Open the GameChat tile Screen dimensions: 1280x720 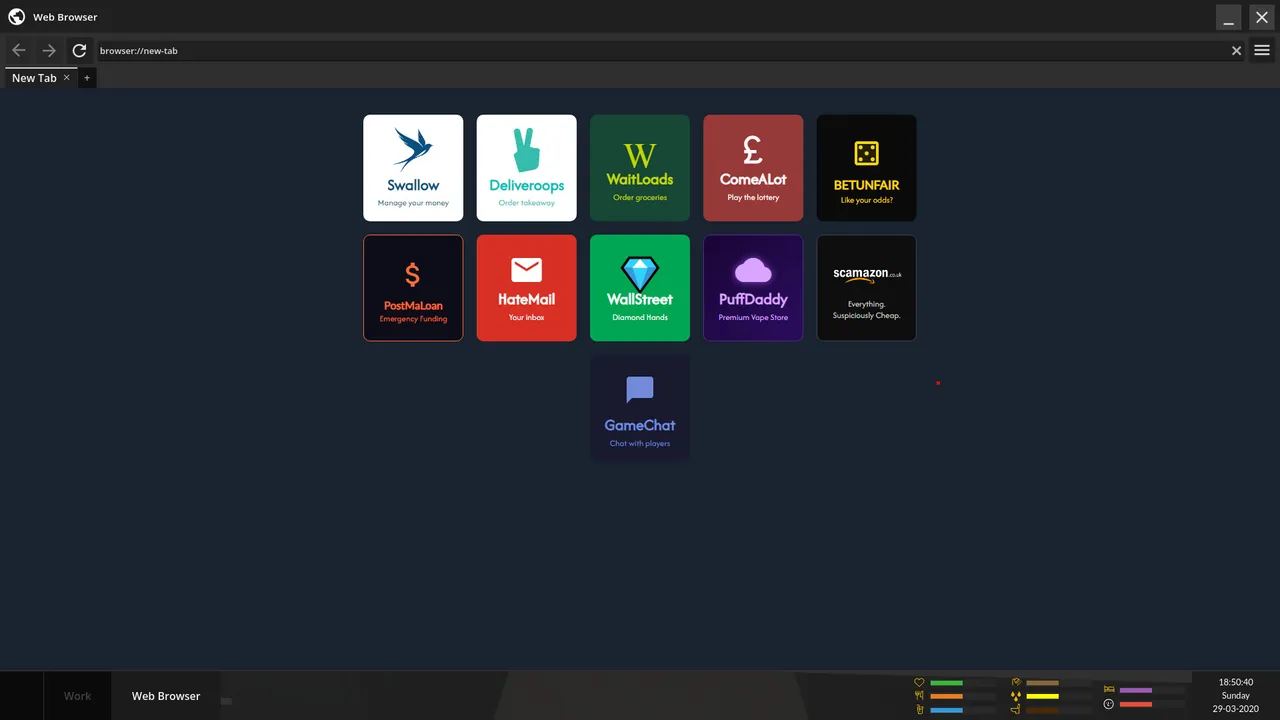coord(640,408)
